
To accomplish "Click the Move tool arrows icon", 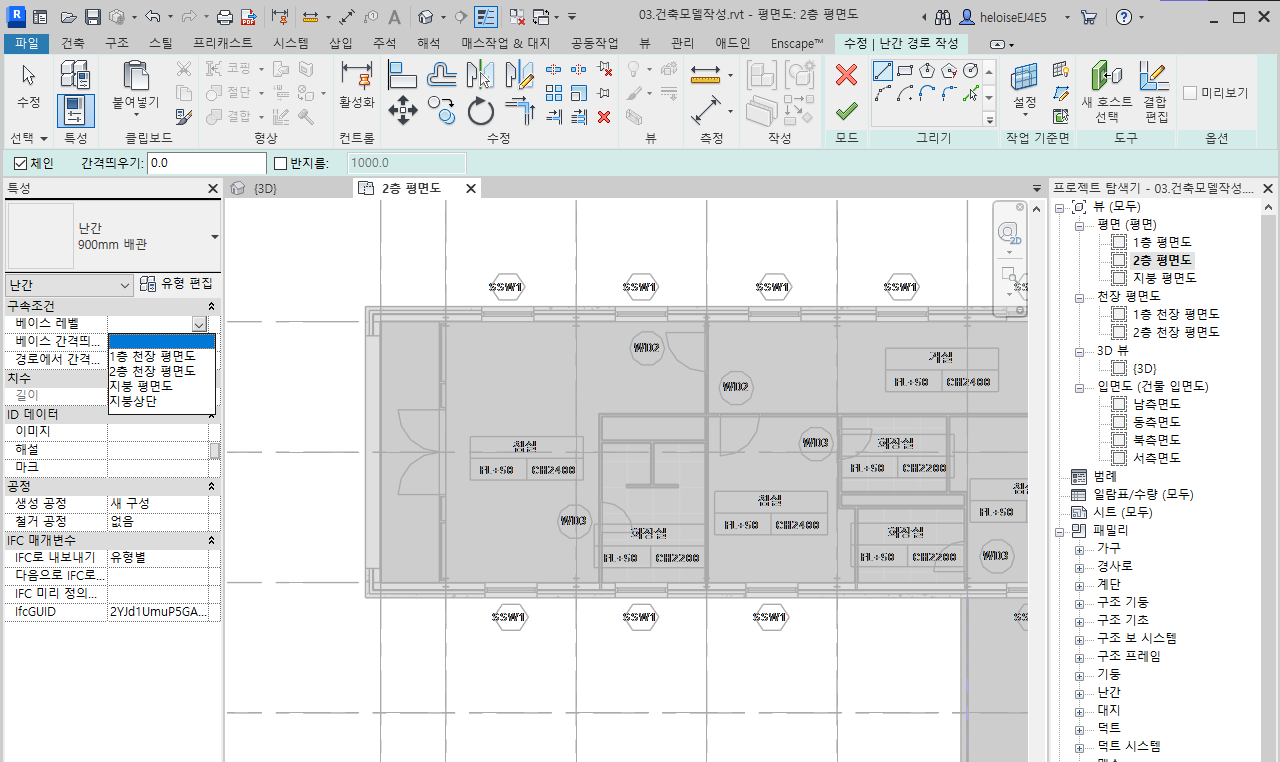I will pos(402,110).
